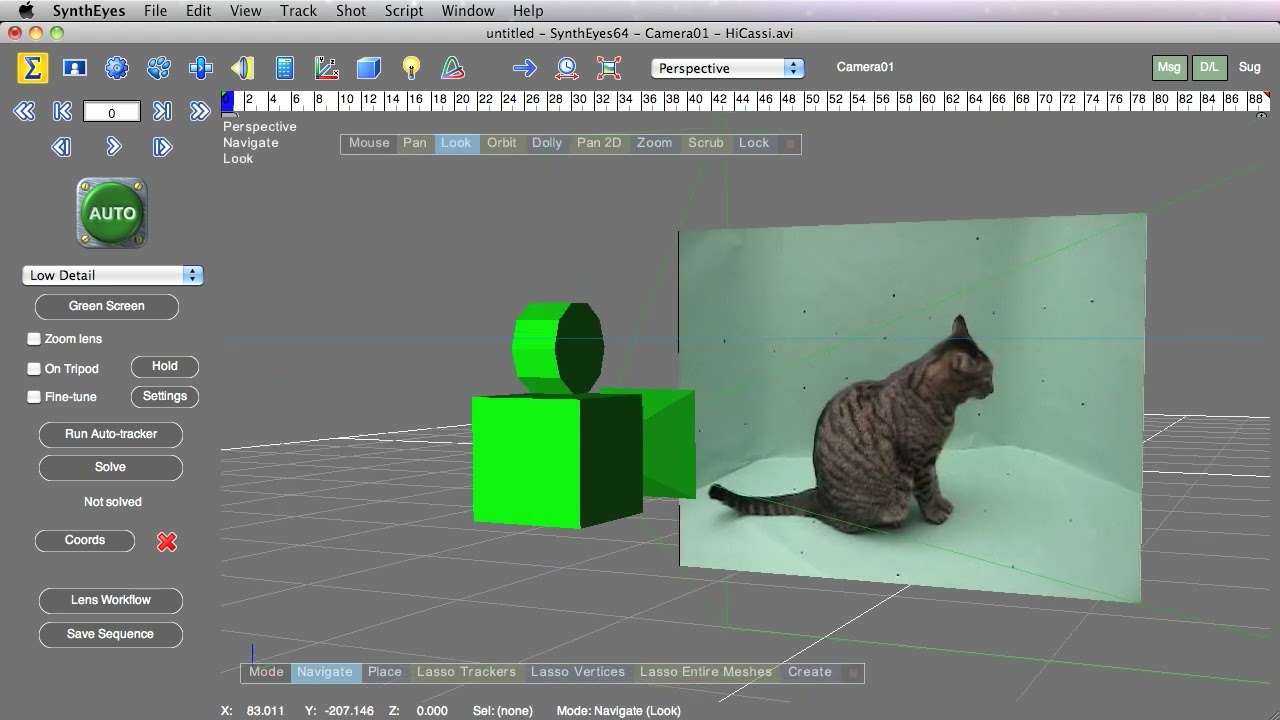The height and width of the screenshot is (720, 1280).
Task: Open the Lighting bulb room icon
Action: [411, 68]
